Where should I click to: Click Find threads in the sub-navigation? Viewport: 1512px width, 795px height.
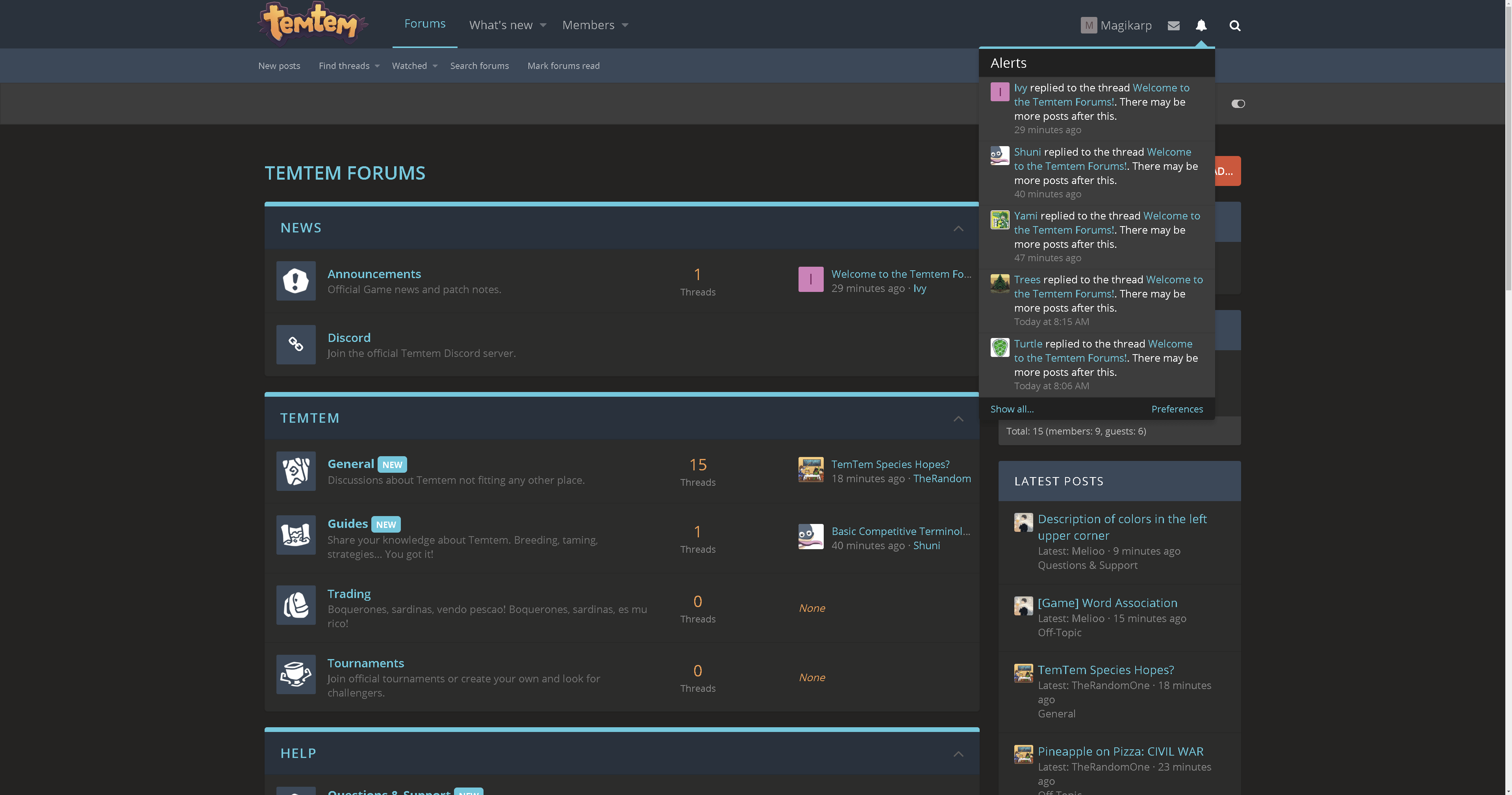(x=344, y=66)
